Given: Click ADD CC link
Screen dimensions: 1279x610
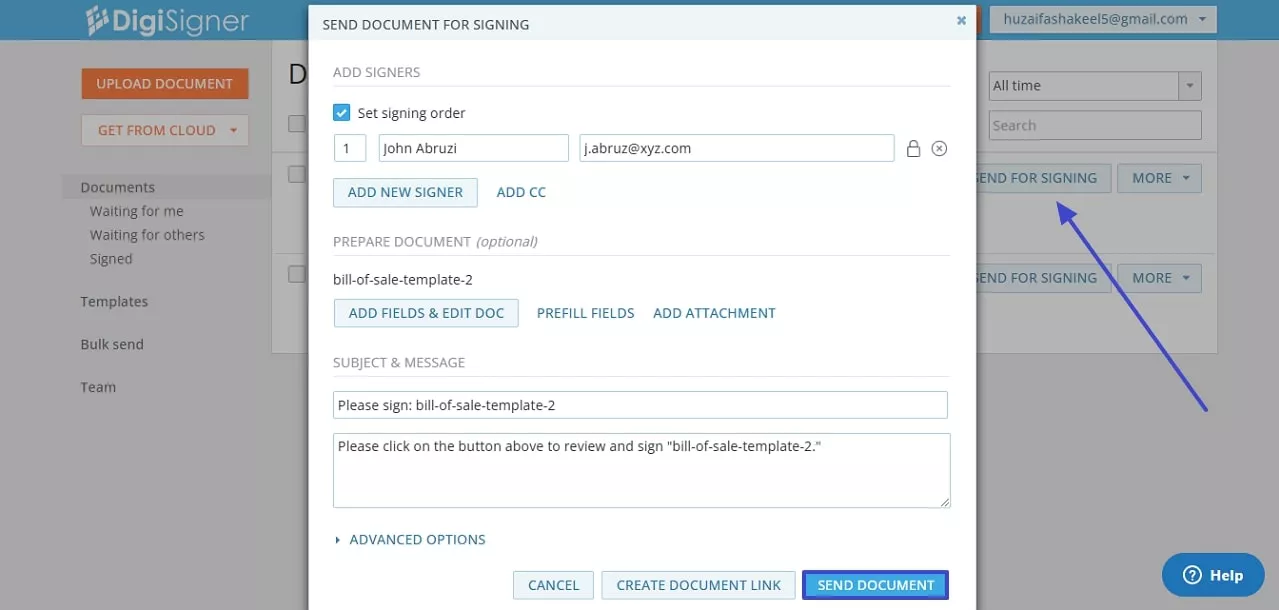Looking at the screenshot, I should pos(521,192).
